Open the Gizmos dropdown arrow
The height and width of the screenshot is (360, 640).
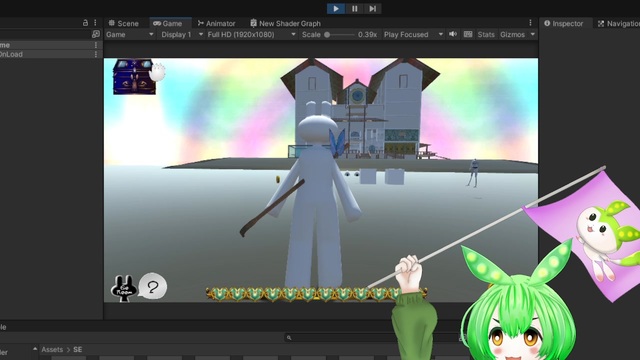coord(533,35)
